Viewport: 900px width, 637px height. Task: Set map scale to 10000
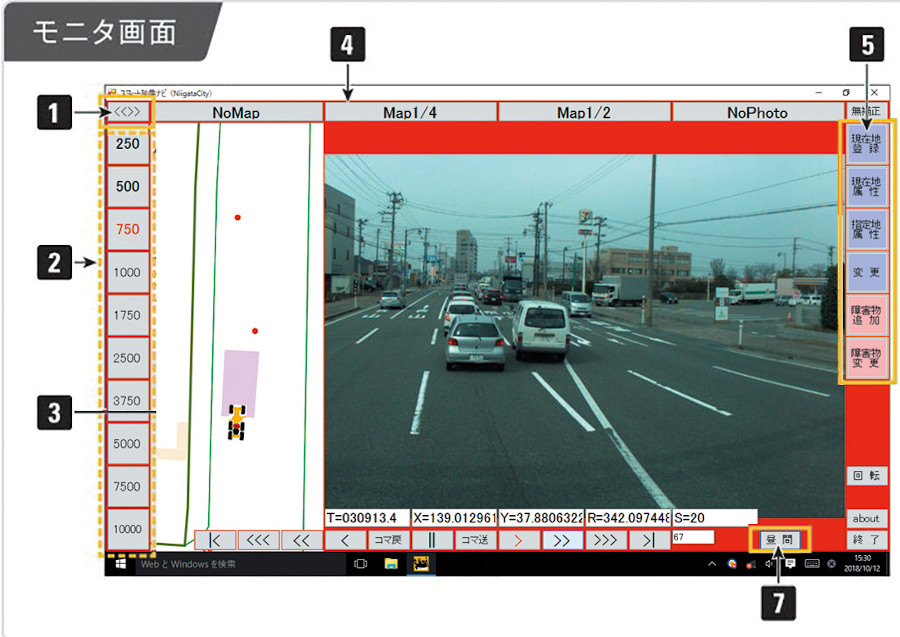point(128,529)
